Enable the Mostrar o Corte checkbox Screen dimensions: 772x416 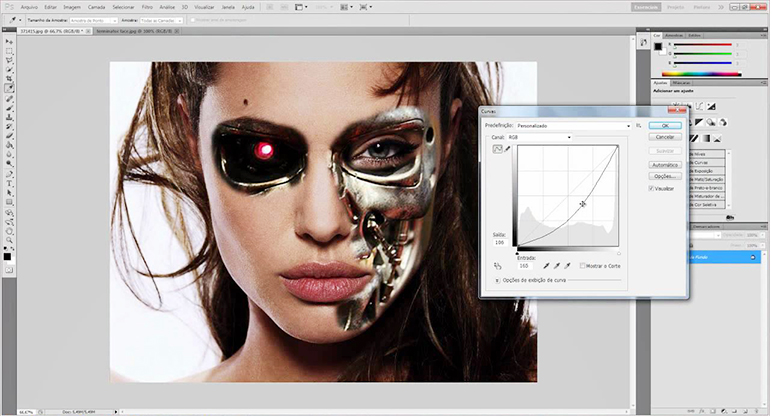pyautogui.click(x=582, y=266)
